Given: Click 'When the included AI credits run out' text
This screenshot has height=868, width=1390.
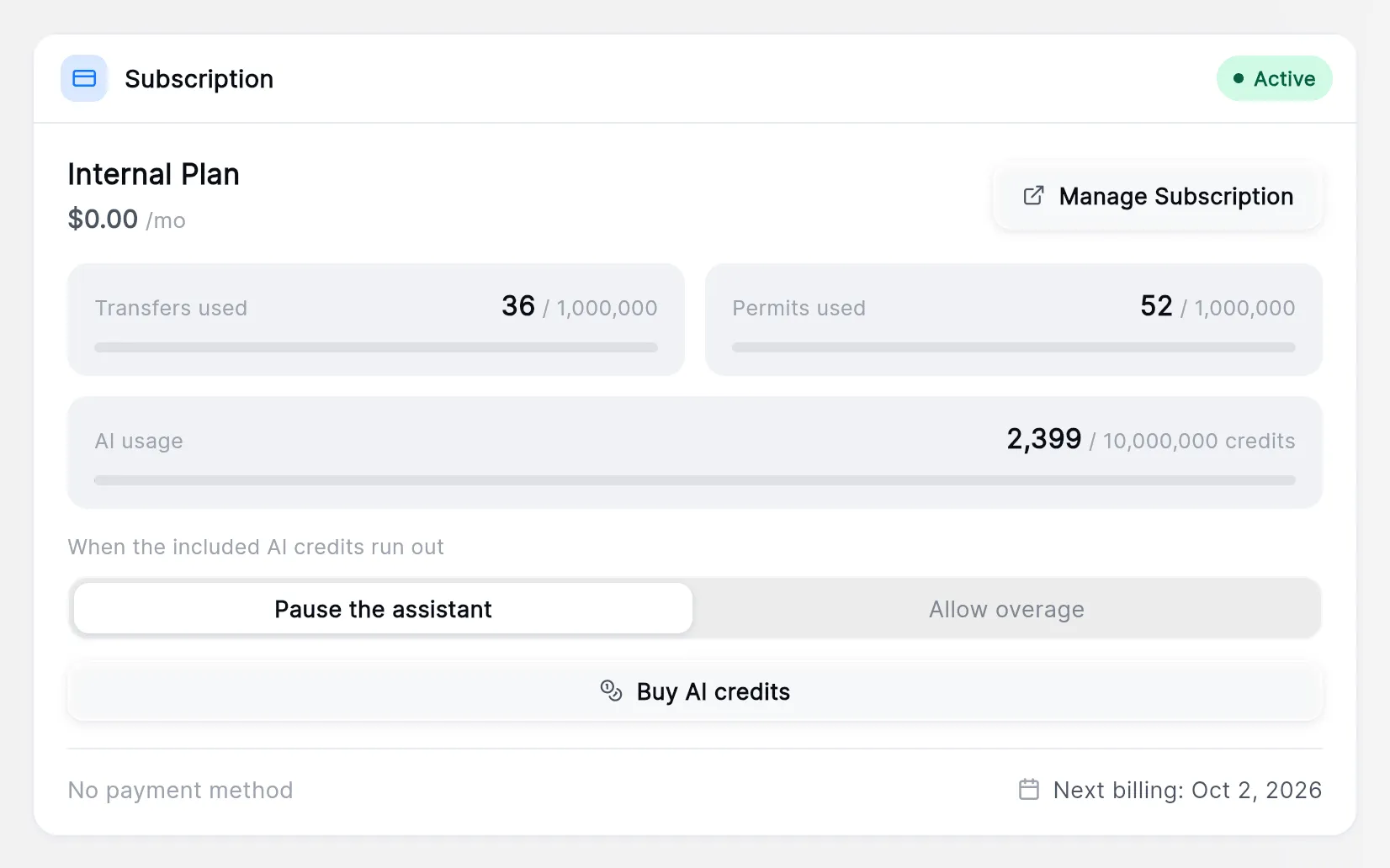Looking at the screenshot, I should coord(256,547).
